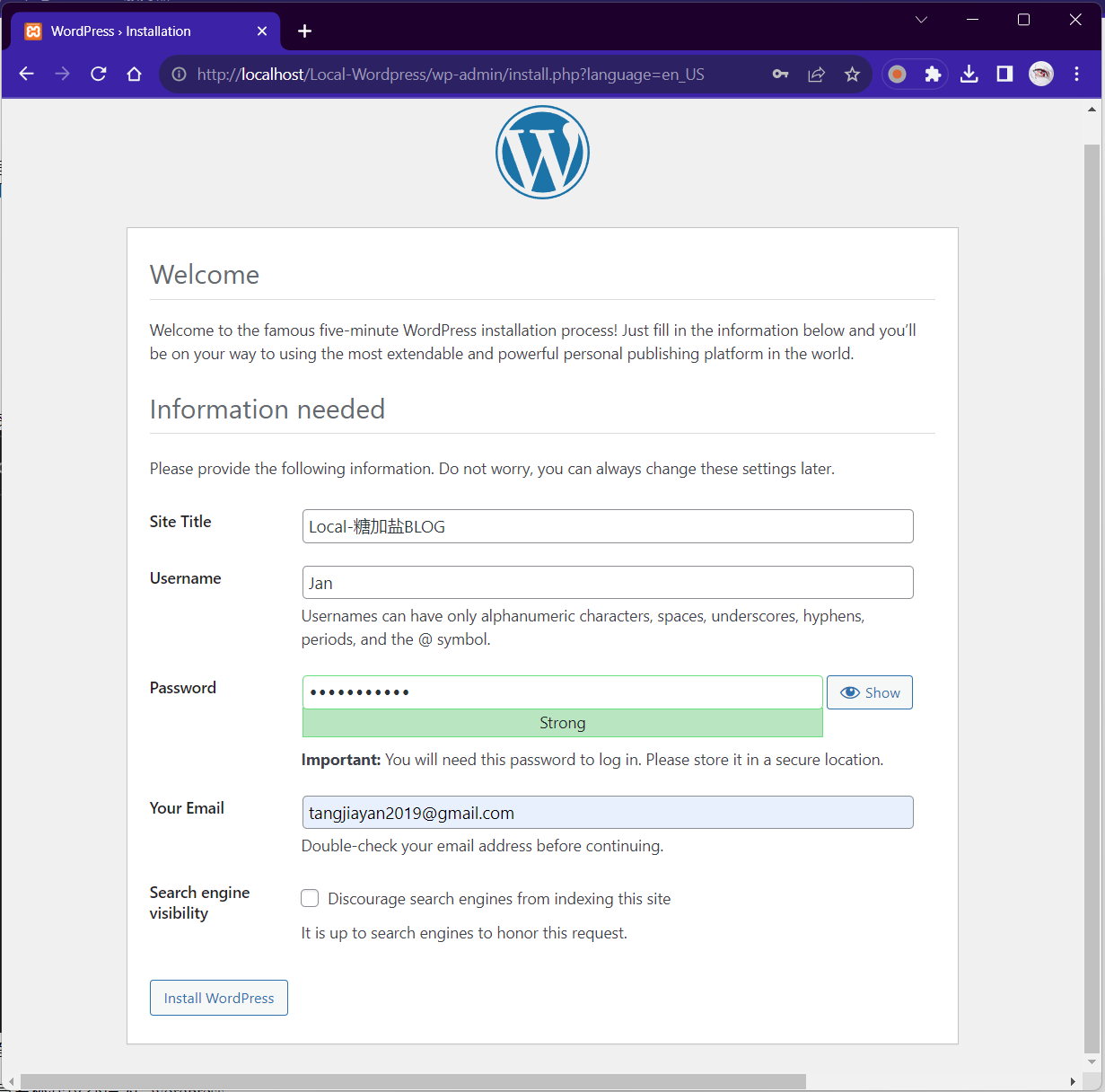The image size is (1105, 1092).
Task: Minimize the browser window
Action: click(x=973, y=20)
